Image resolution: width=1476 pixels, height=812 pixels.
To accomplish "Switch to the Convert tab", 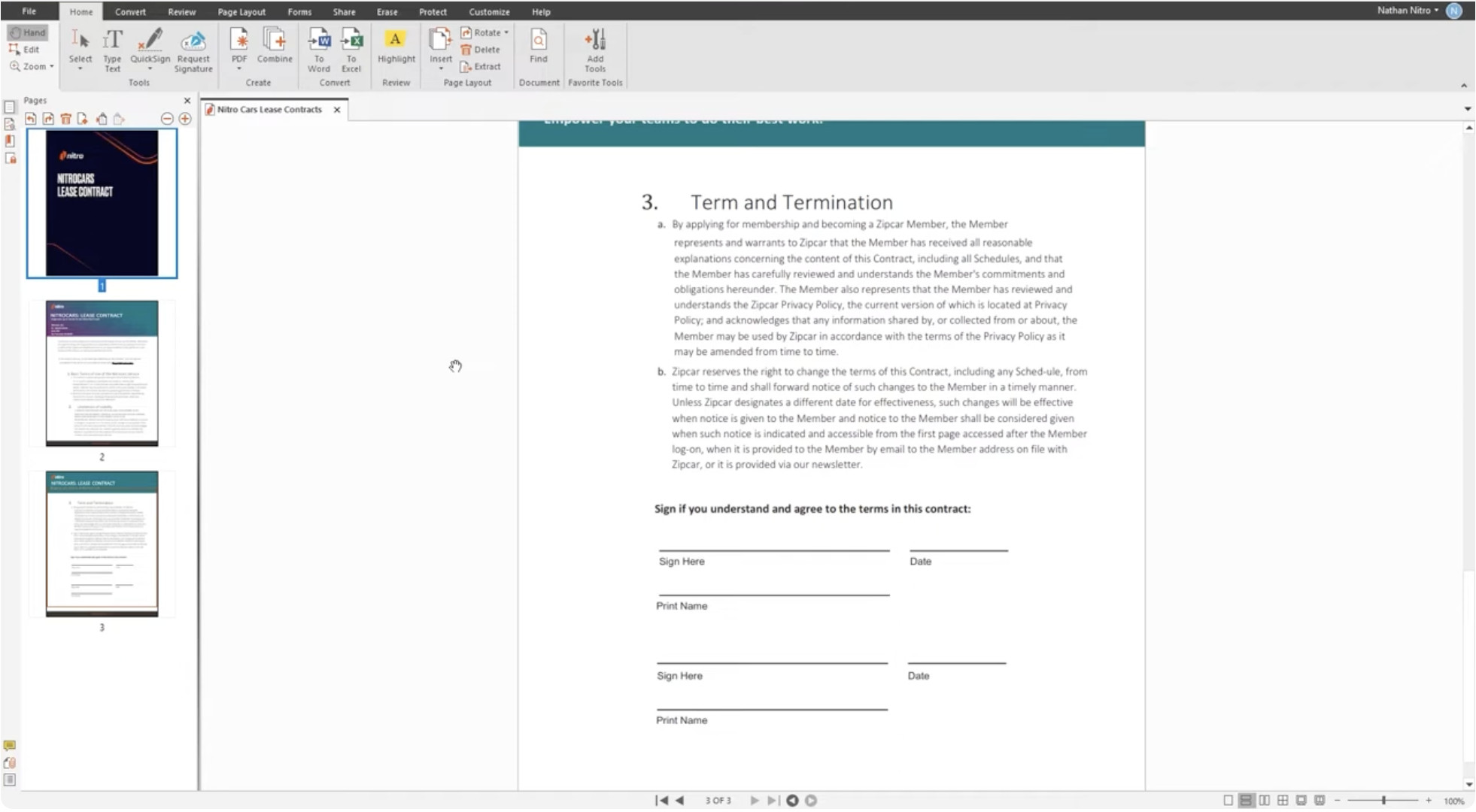I will point(130,12).
